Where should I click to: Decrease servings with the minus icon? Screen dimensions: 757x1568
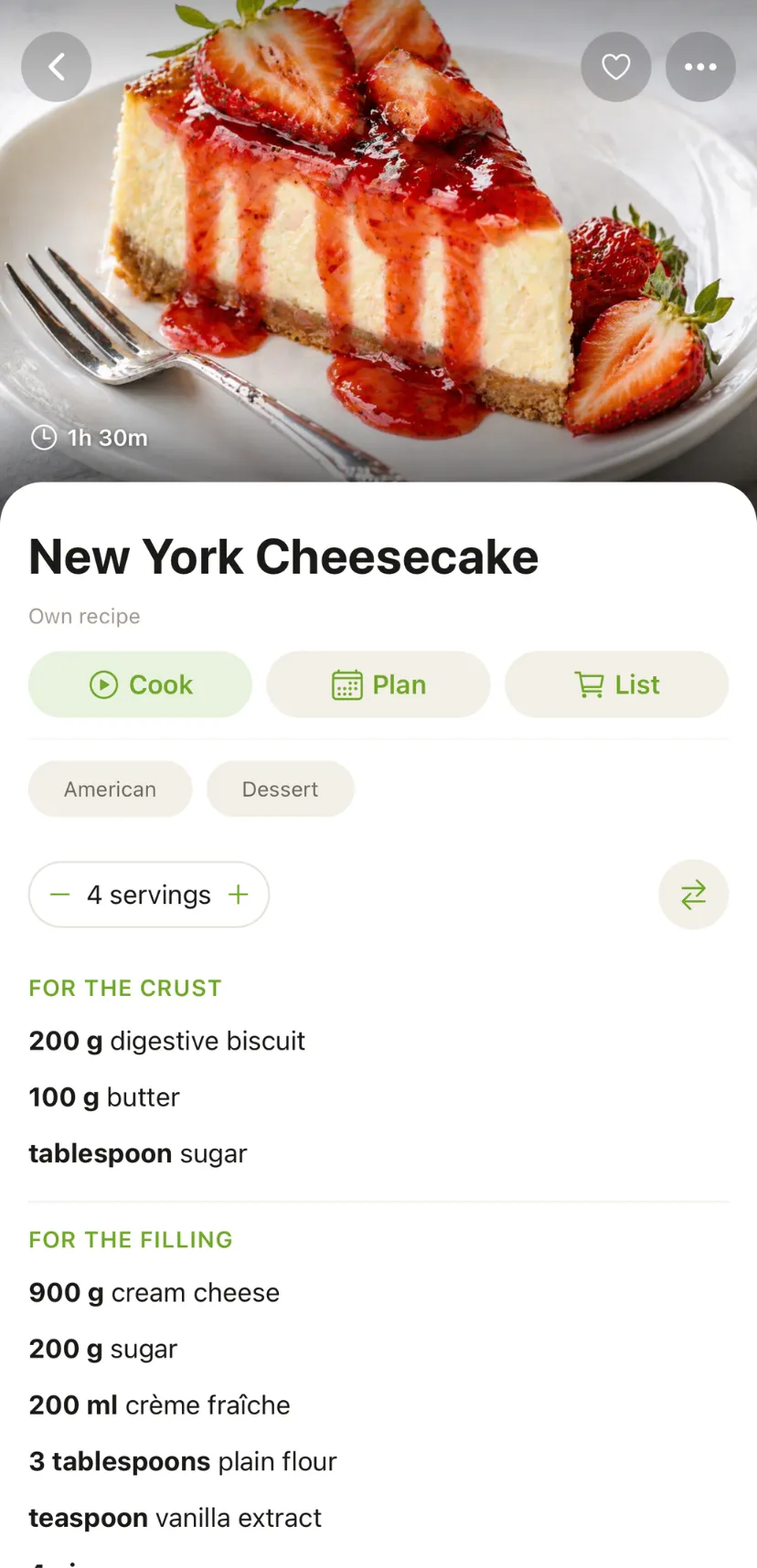pyautogui.click(x=60, y=895)
